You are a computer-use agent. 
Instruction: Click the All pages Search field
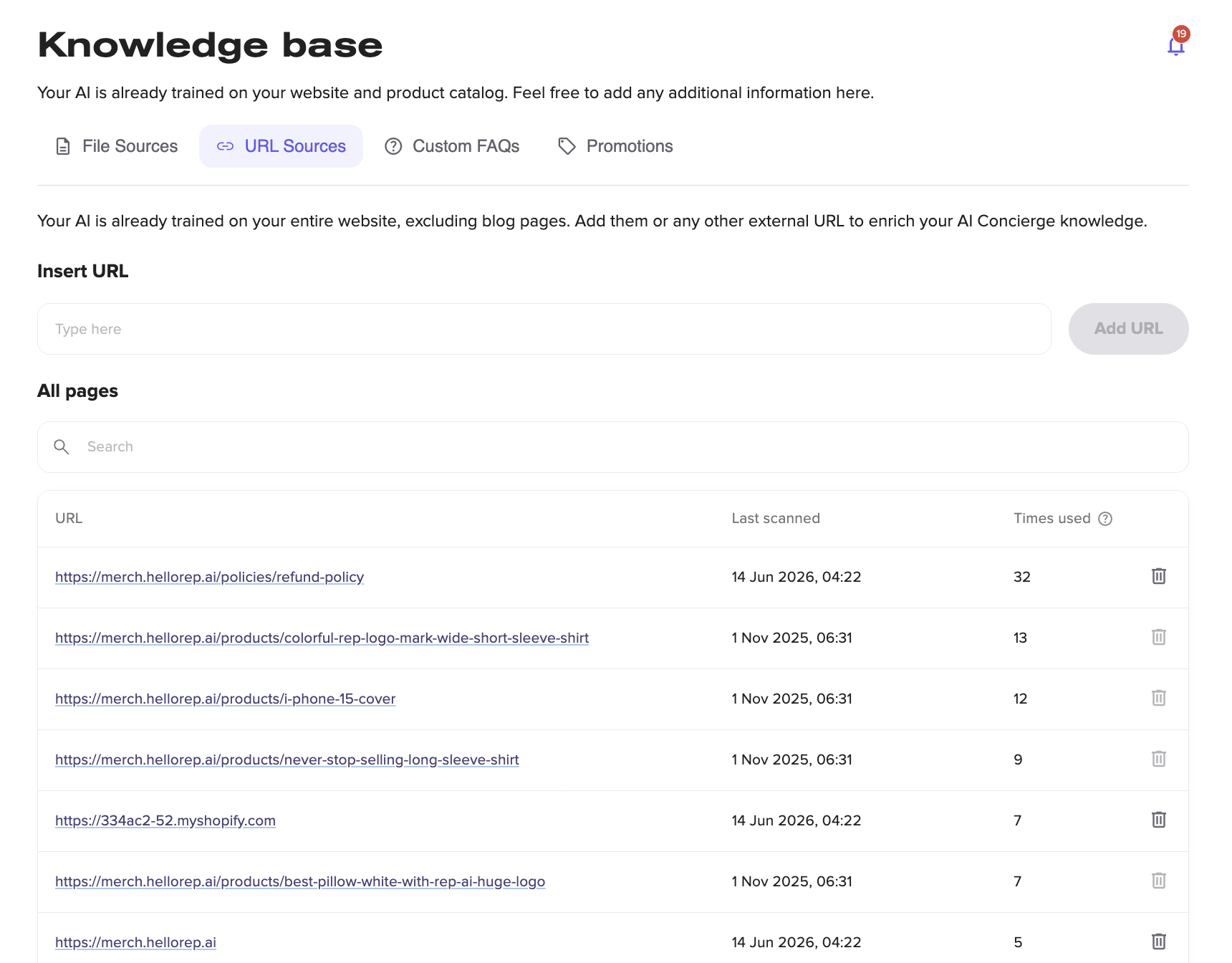pos(613,447)
